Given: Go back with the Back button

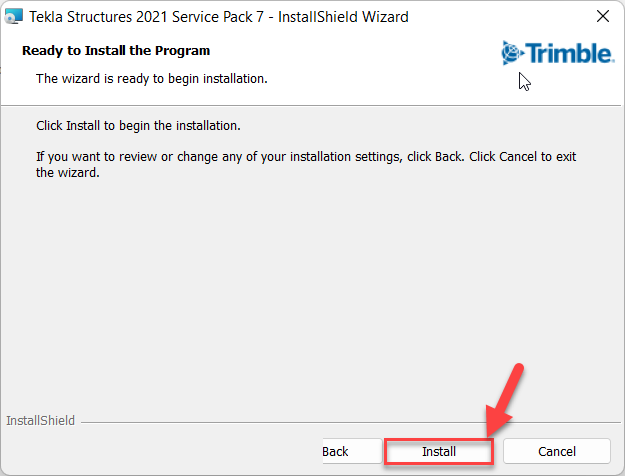Looking at the screenshot, I should tap(335, 451).
